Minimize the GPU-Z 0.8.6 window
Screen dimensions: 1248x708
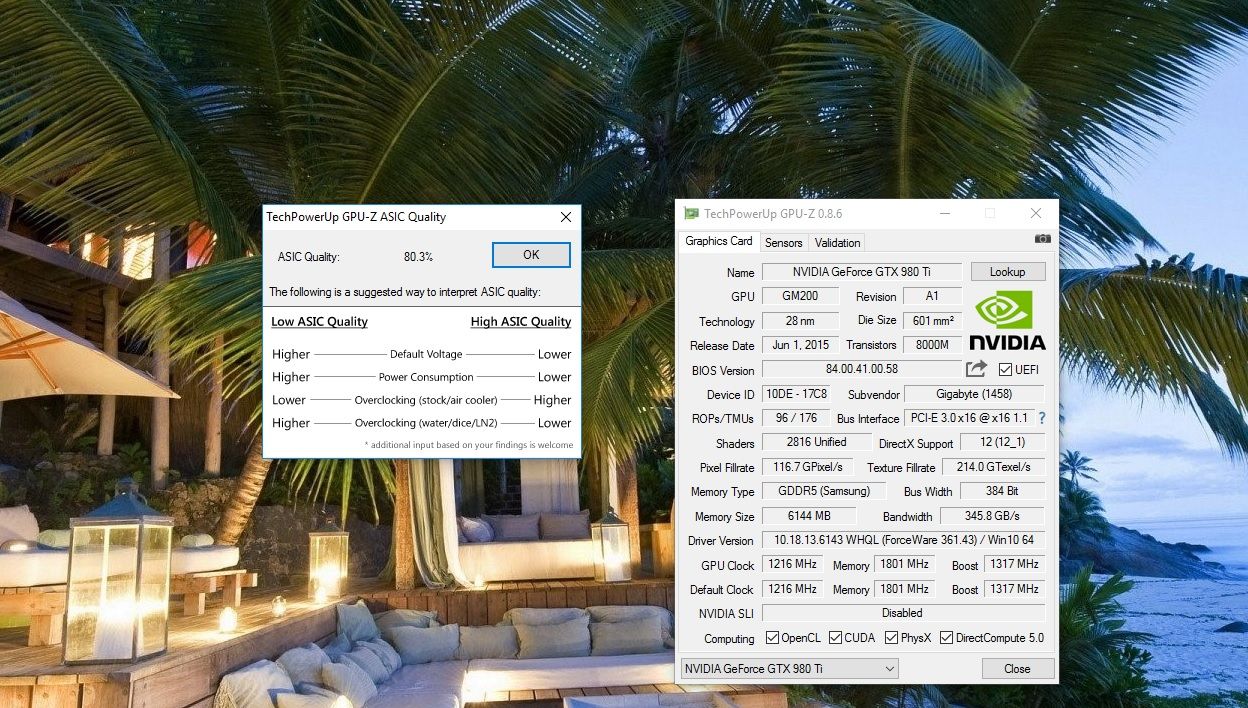coord(944,213)
